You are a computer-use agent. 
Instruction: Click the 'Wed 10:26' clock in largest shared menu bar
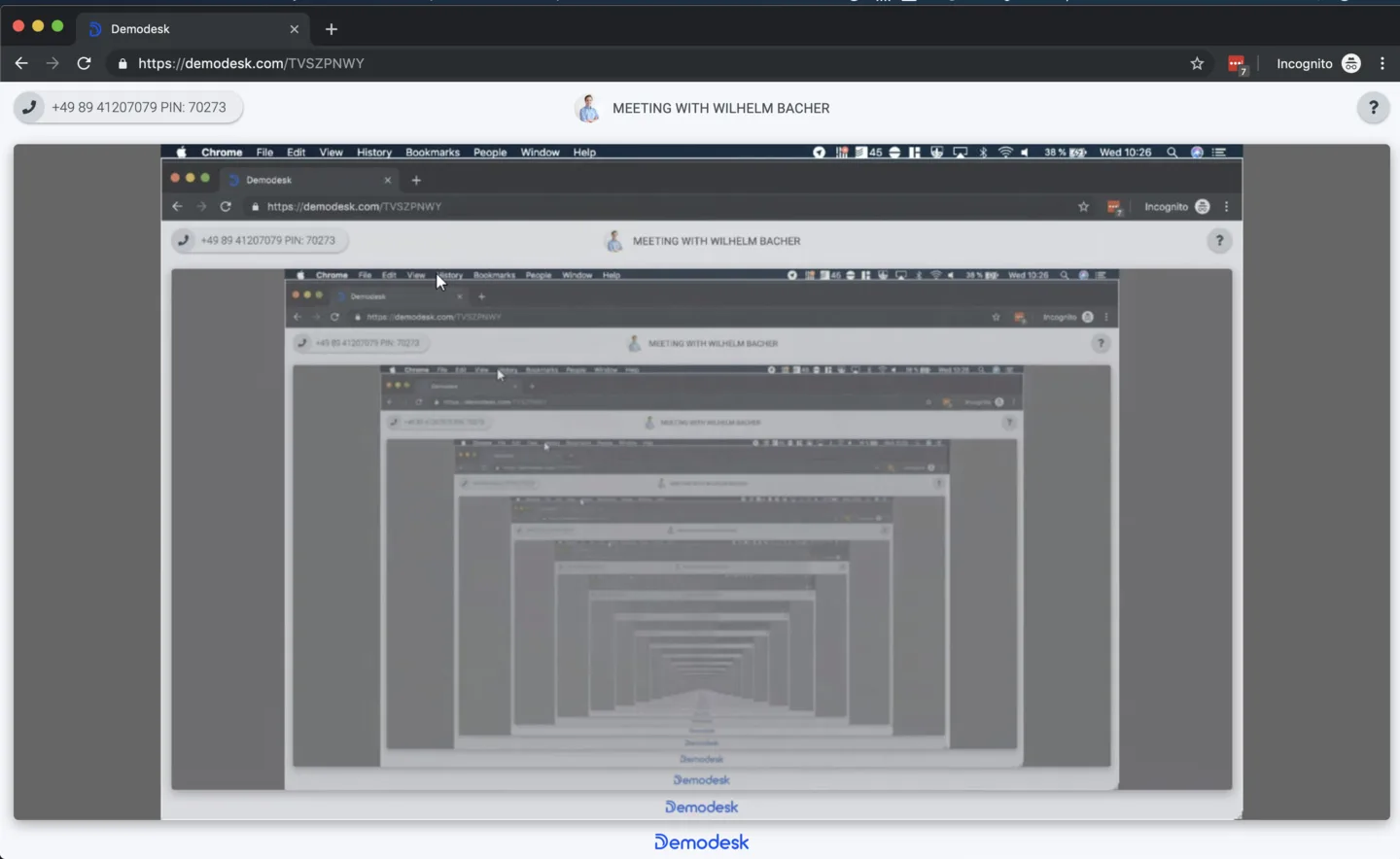(x=1125, y=153)
